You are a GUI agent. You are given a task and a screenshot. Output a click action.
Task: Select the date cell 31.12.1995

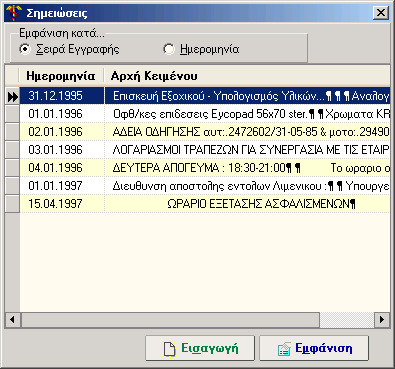[62, 96]
